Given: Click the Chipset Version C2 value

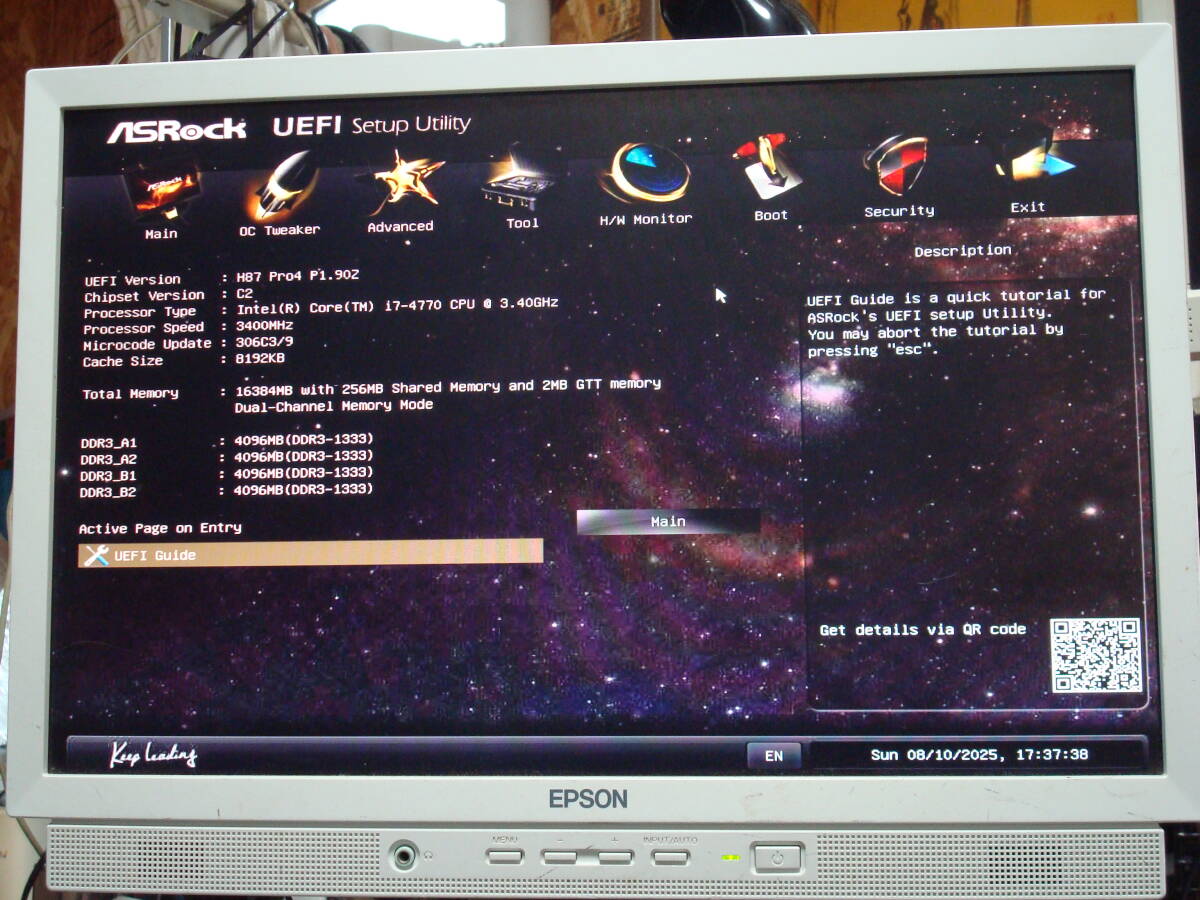Looking at the screenshot, I should coord(244,295).
